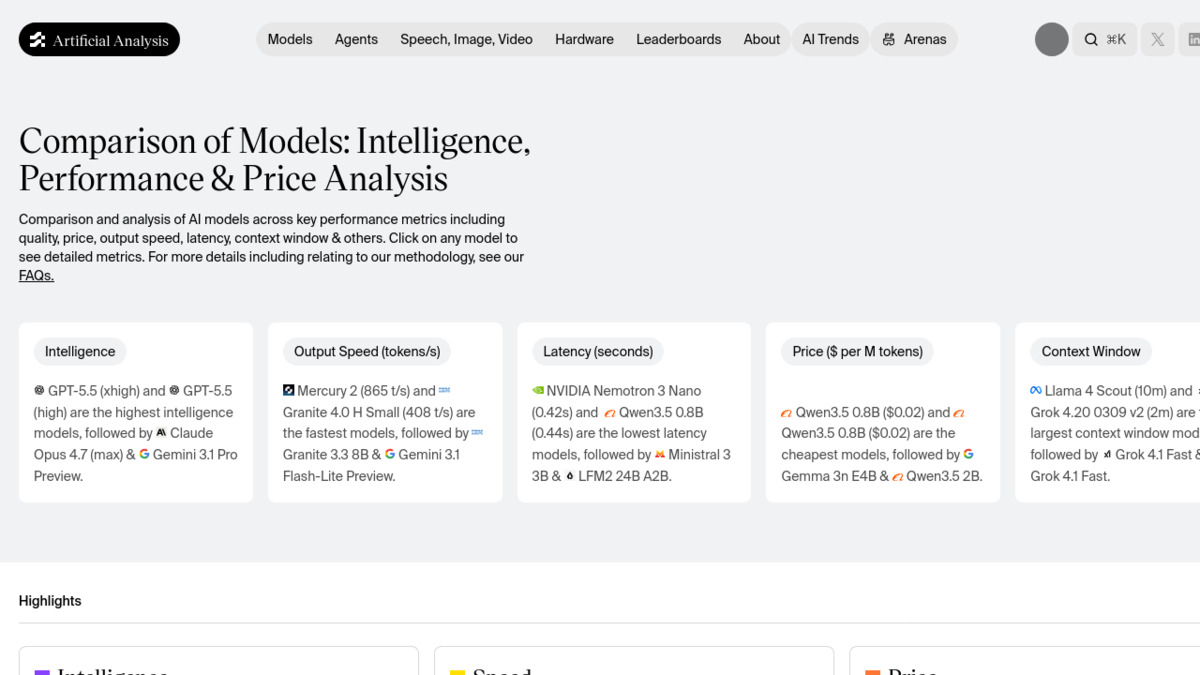The image size is (1200, 675).
Task: Open the Hardware menu
Action: (584, 40)
